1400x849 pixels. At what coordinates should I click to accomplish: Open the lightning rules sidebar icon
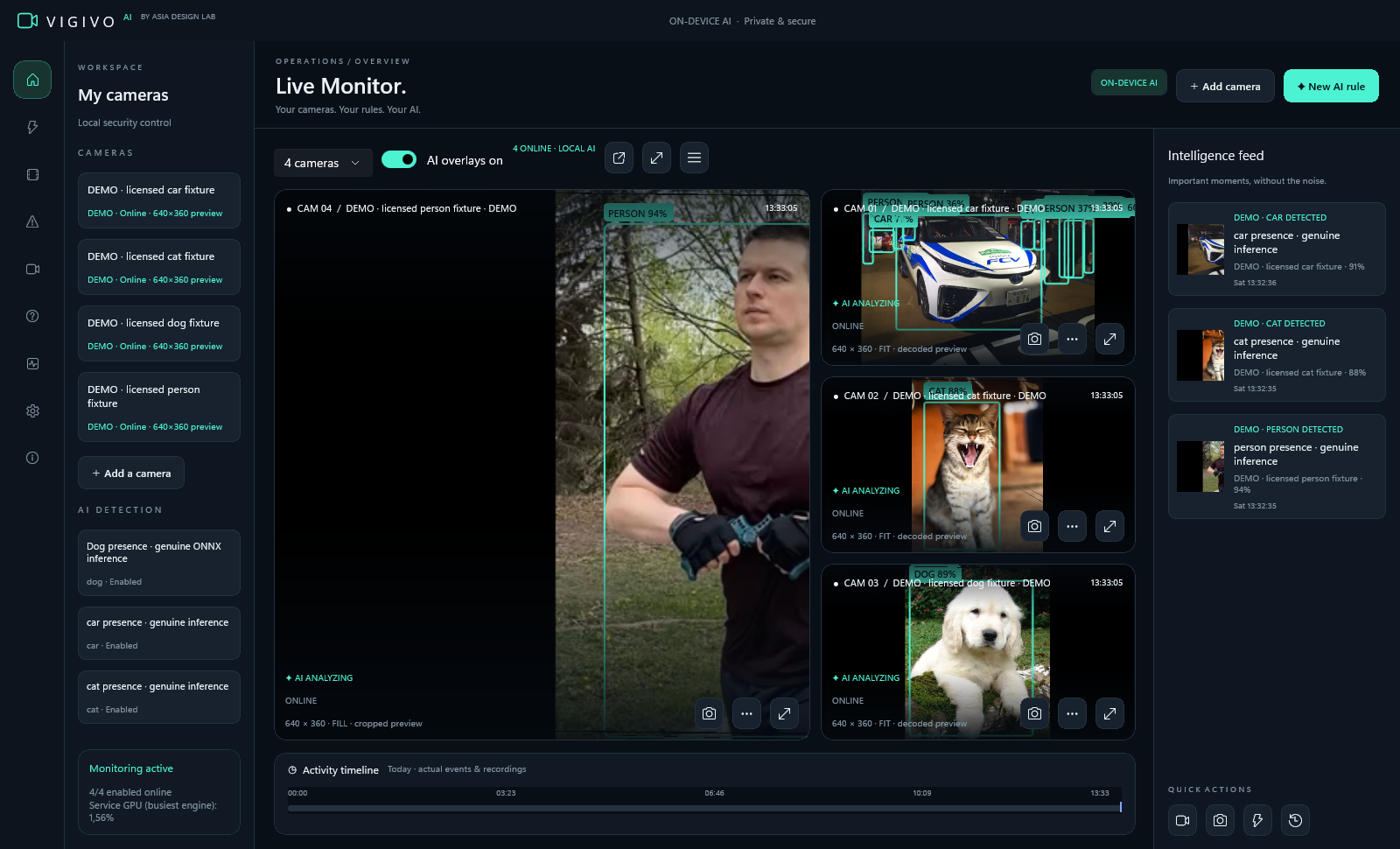32,127
